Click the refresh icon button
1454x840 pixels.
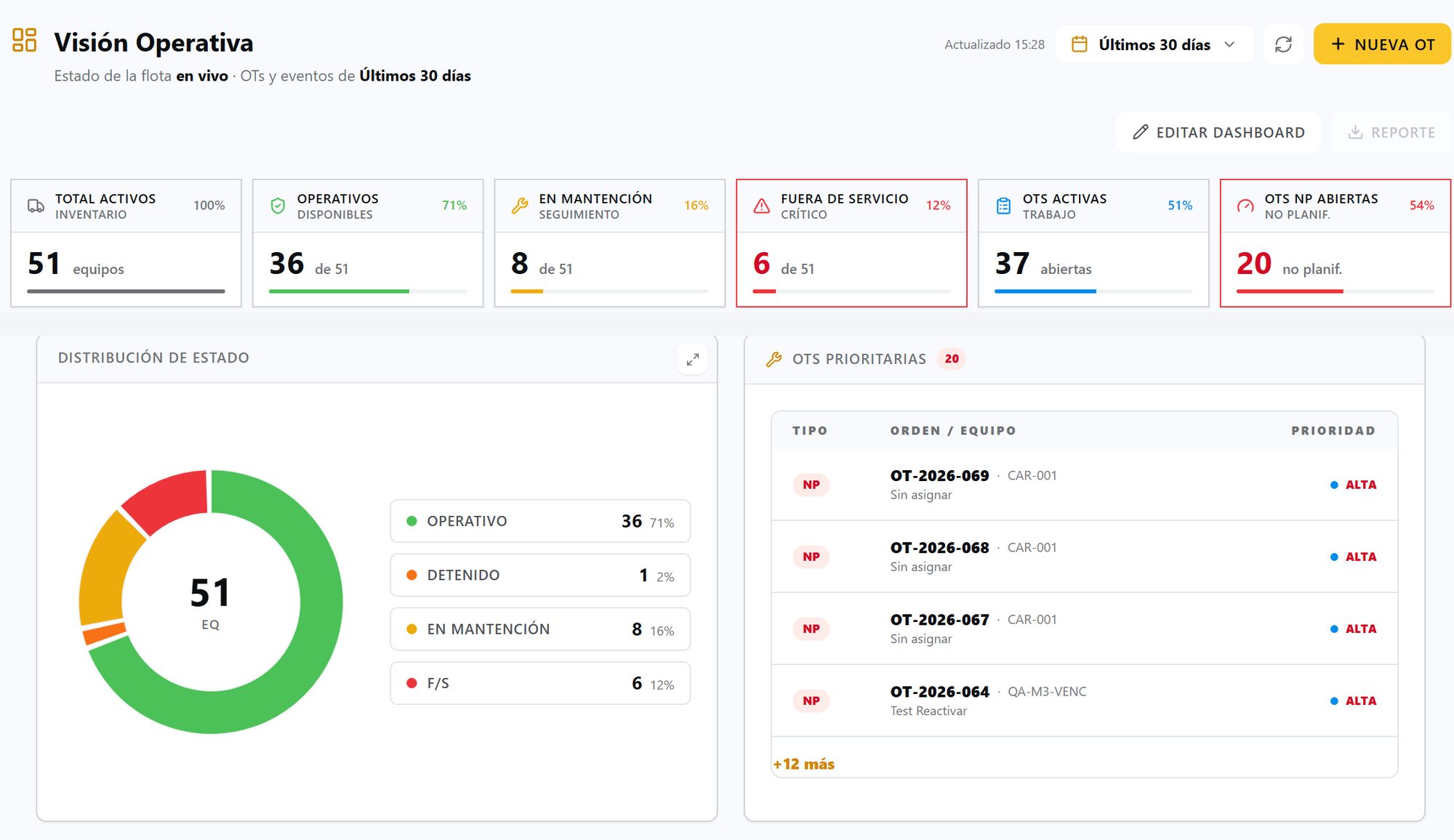tap(1283, 44)
